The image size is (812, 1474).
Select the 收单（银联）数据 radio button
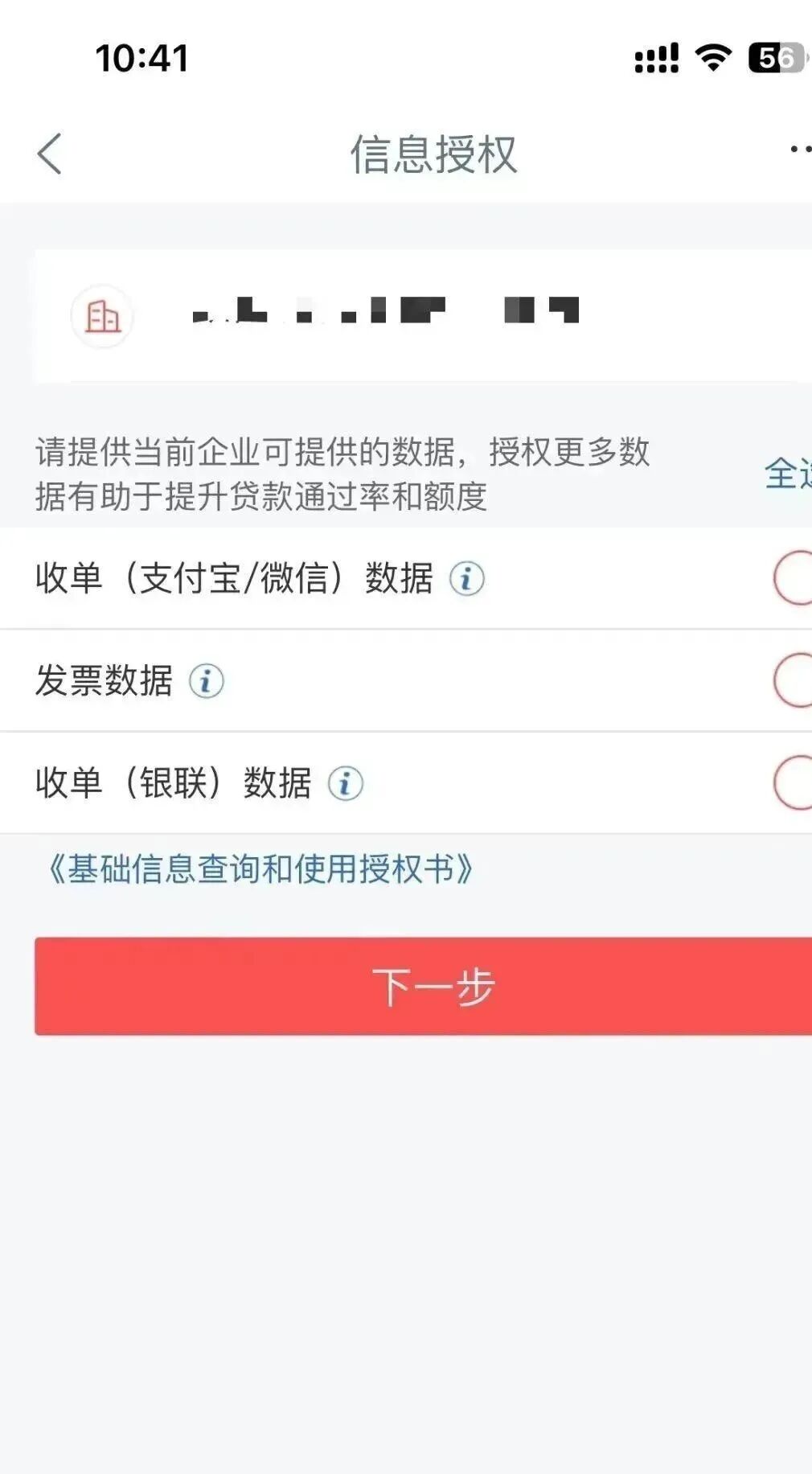coord(794,782)
